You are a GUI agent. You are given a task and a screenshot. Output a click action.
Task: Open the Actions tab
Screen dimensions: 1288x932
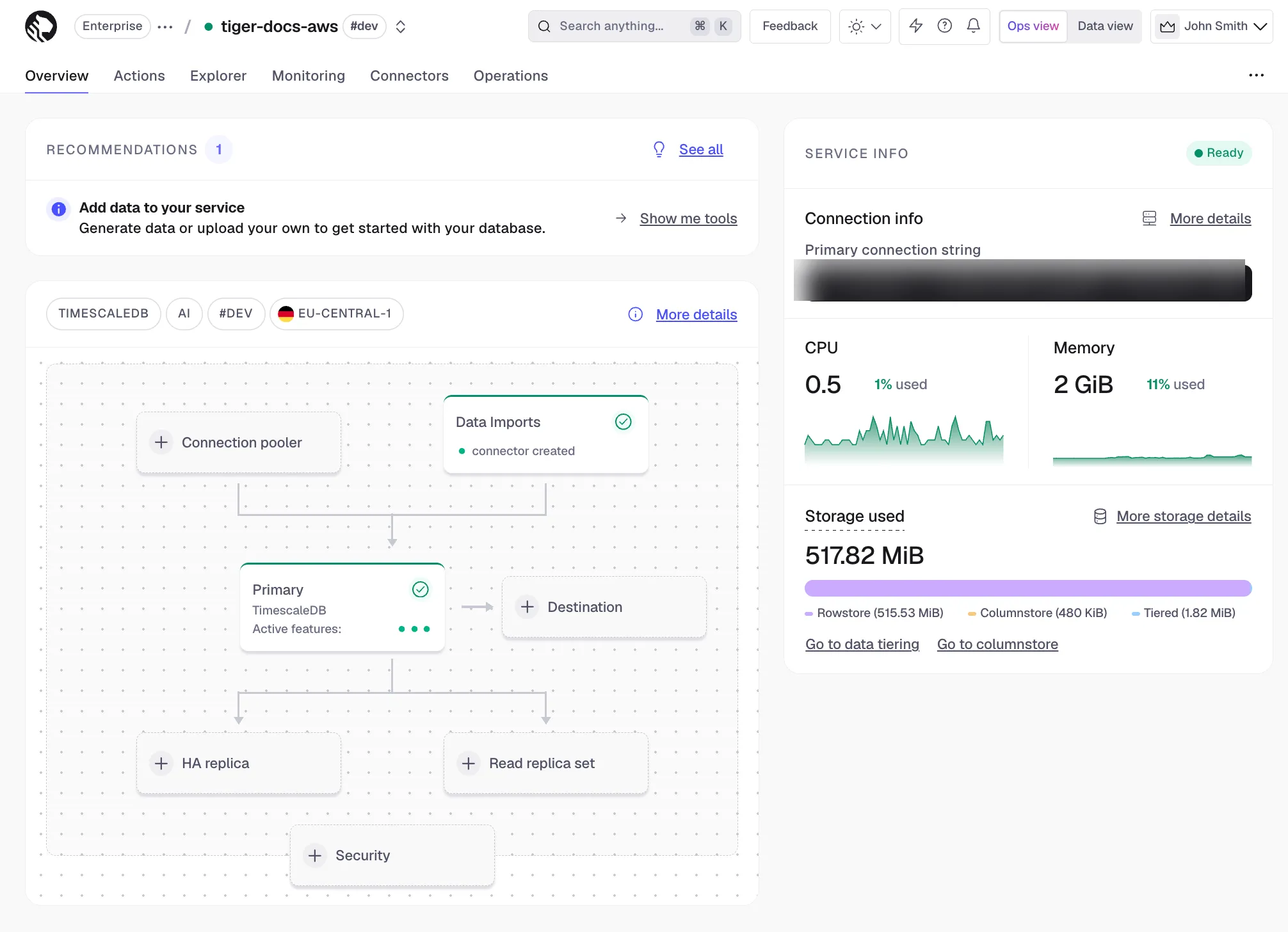(x=140, y=76)
